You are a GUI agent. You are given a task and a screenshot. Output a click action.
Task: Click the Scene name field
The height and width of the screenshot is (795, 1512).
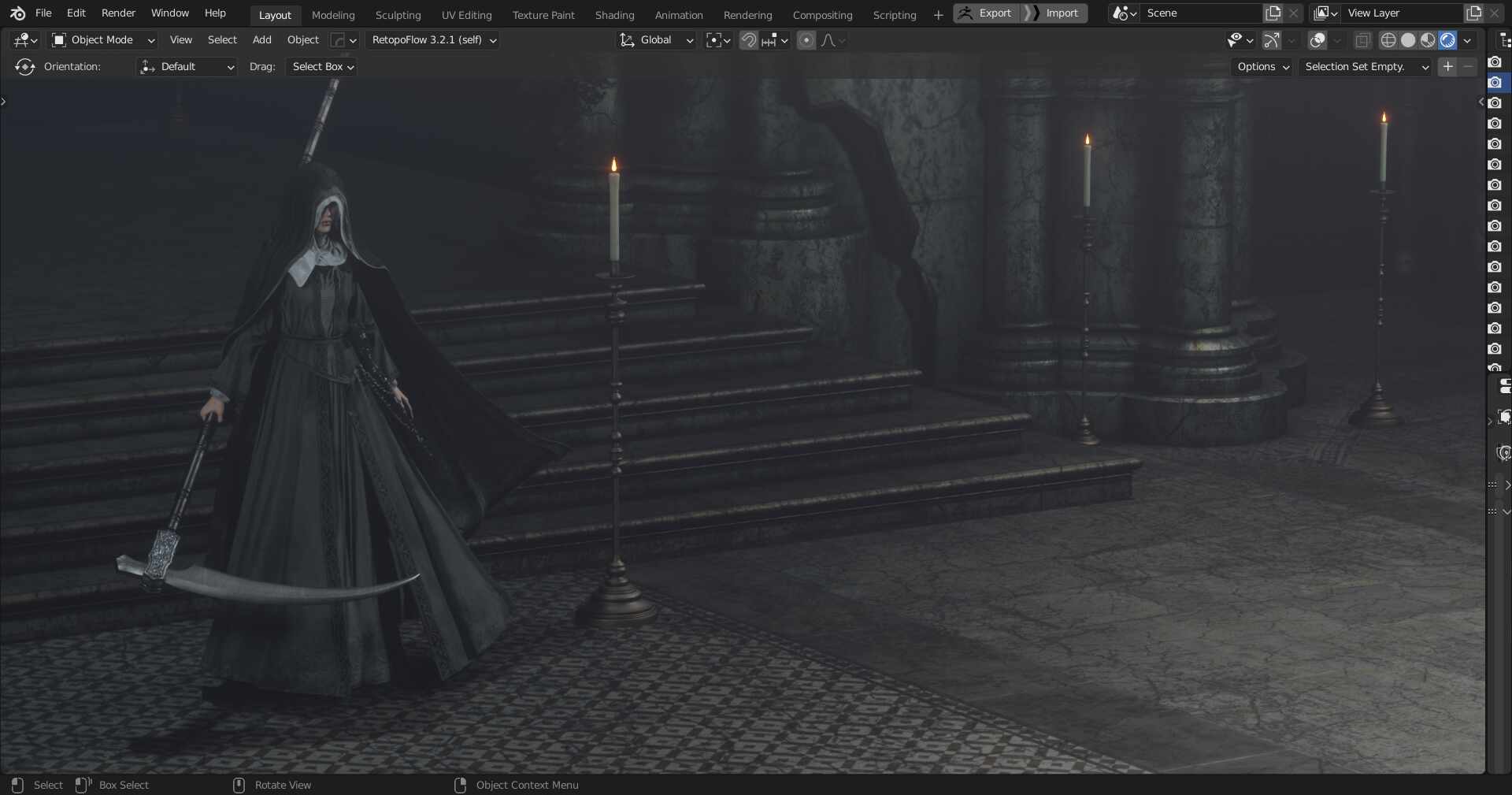pos(1201,13)
